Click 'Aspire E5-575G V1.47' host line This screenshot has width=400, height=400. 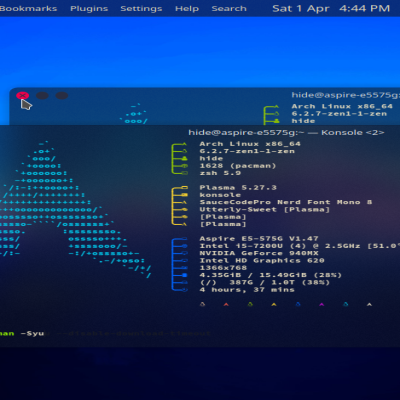point(259,239)
